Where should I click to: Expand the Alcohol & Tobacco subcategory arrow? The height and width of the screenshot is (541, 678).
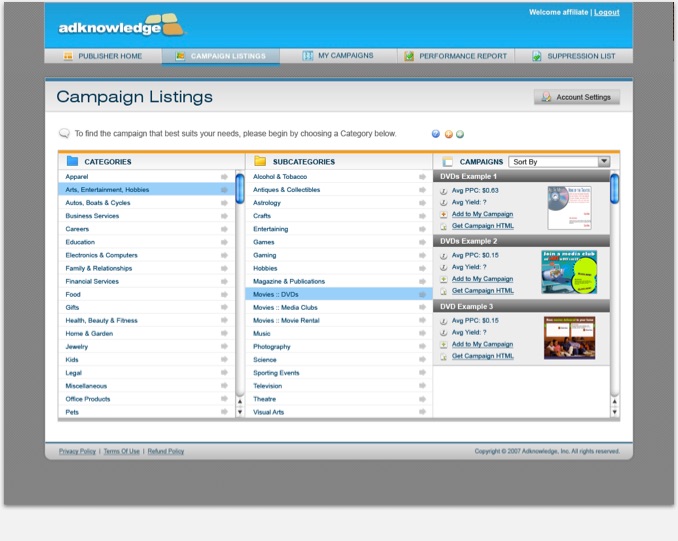pos(422,176)
